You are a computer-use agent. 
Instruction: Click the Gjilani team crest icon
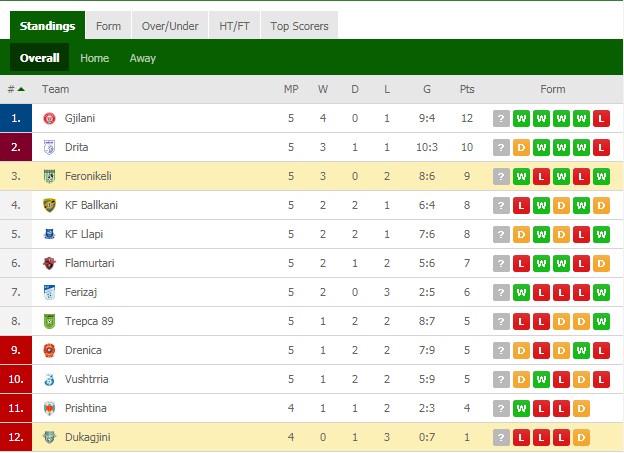[x=49, y=118]
